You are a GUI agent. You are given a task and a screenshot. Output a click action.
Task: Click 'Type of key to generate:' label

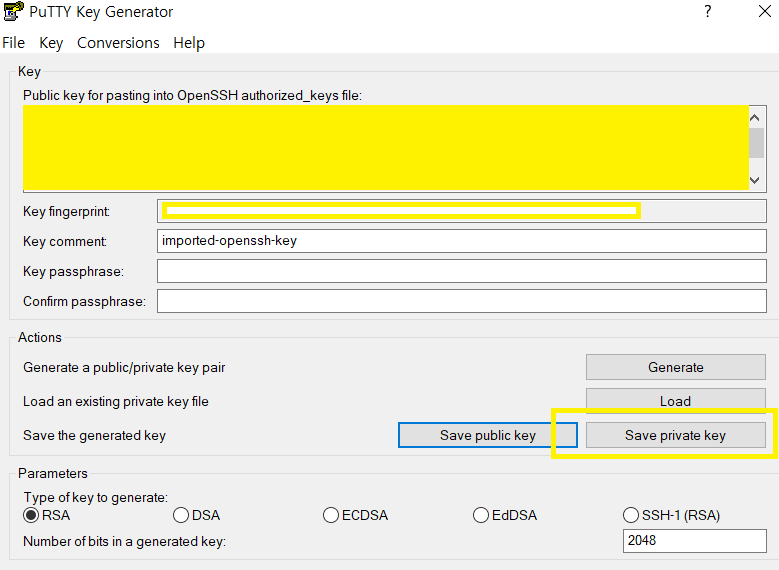96,497
